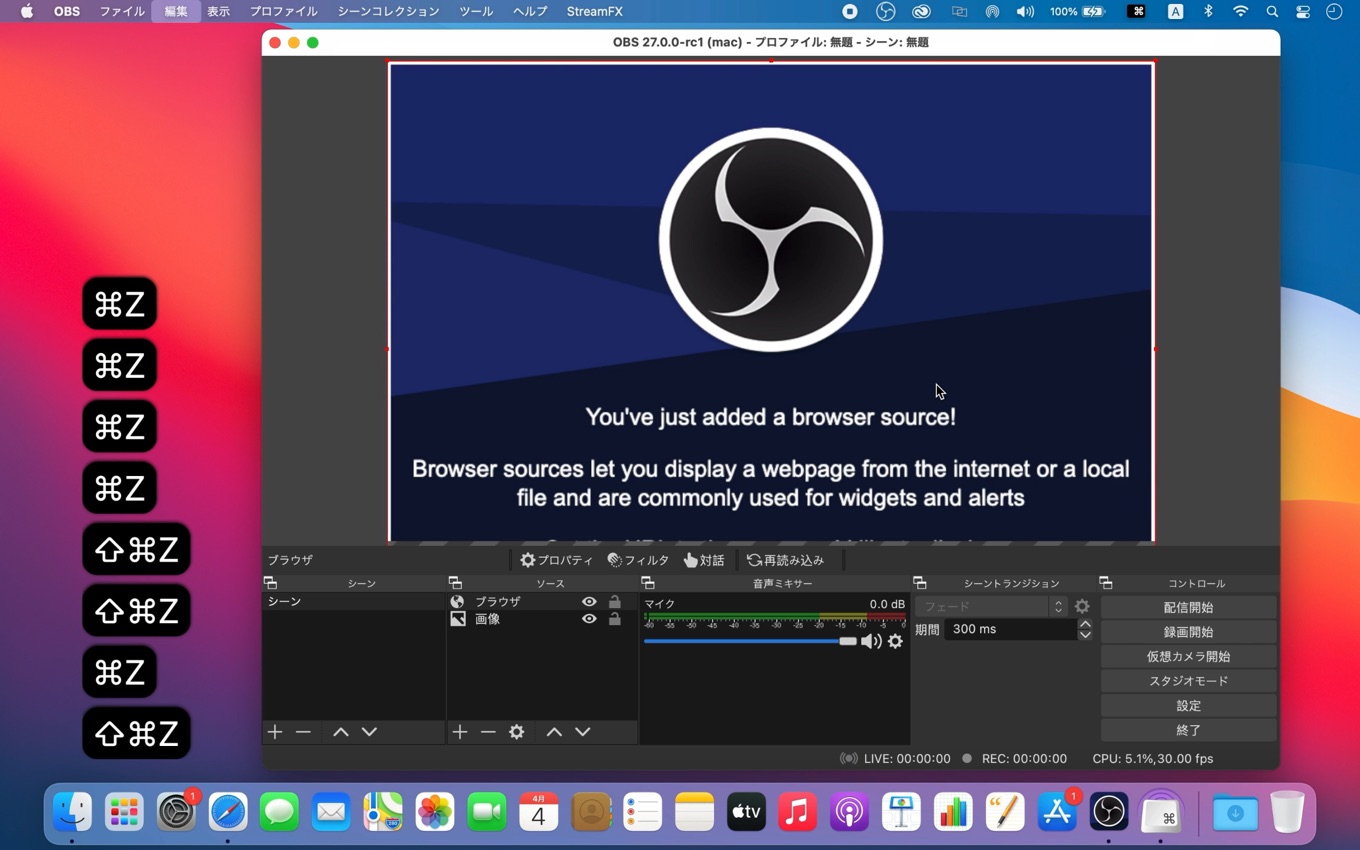
Task: Mute the マイク audio with speaker icon
Action: click(871, 641)
